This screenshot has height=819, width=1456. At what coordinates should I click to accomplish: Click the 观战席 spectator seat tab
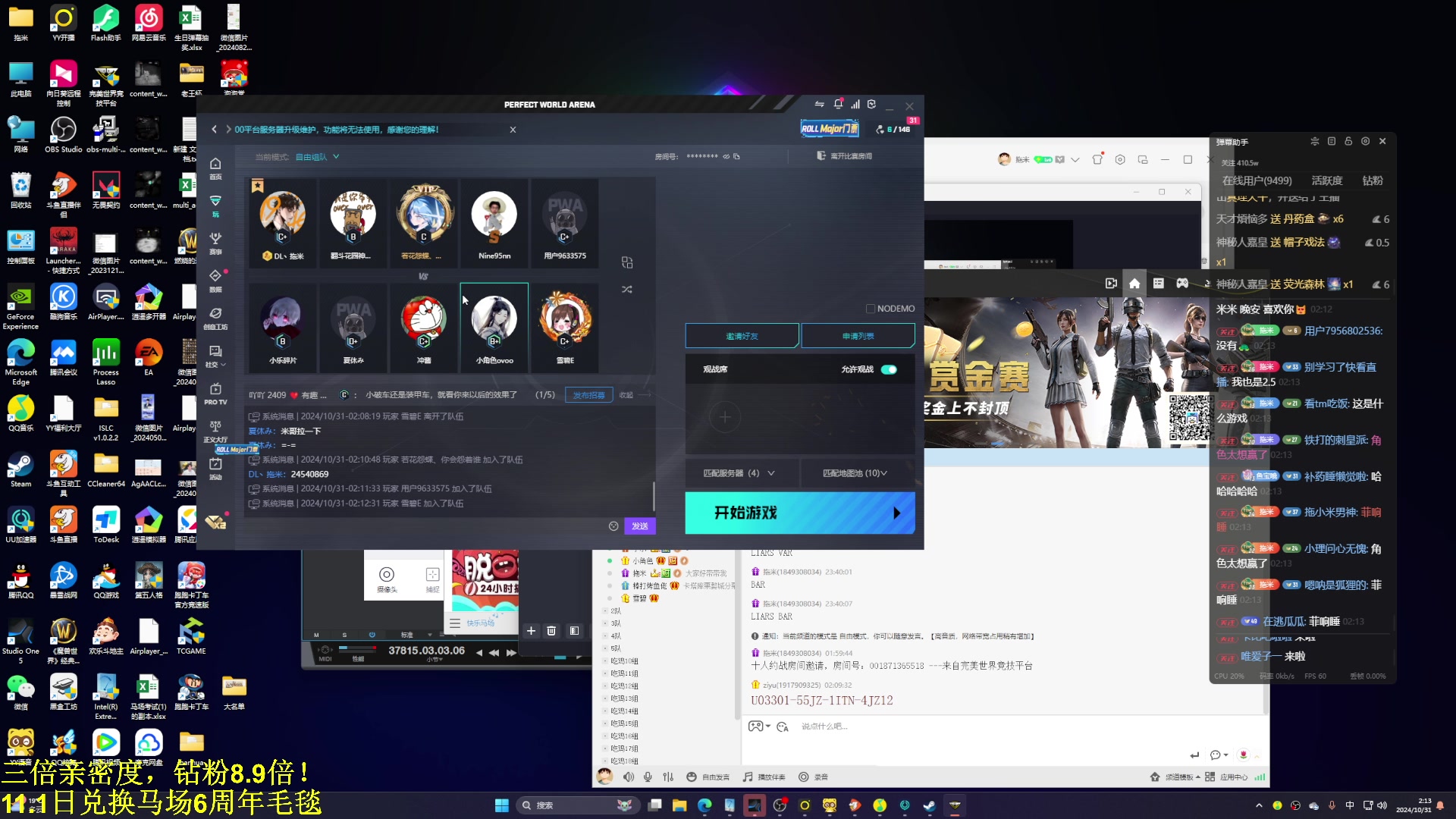[714, 369]
